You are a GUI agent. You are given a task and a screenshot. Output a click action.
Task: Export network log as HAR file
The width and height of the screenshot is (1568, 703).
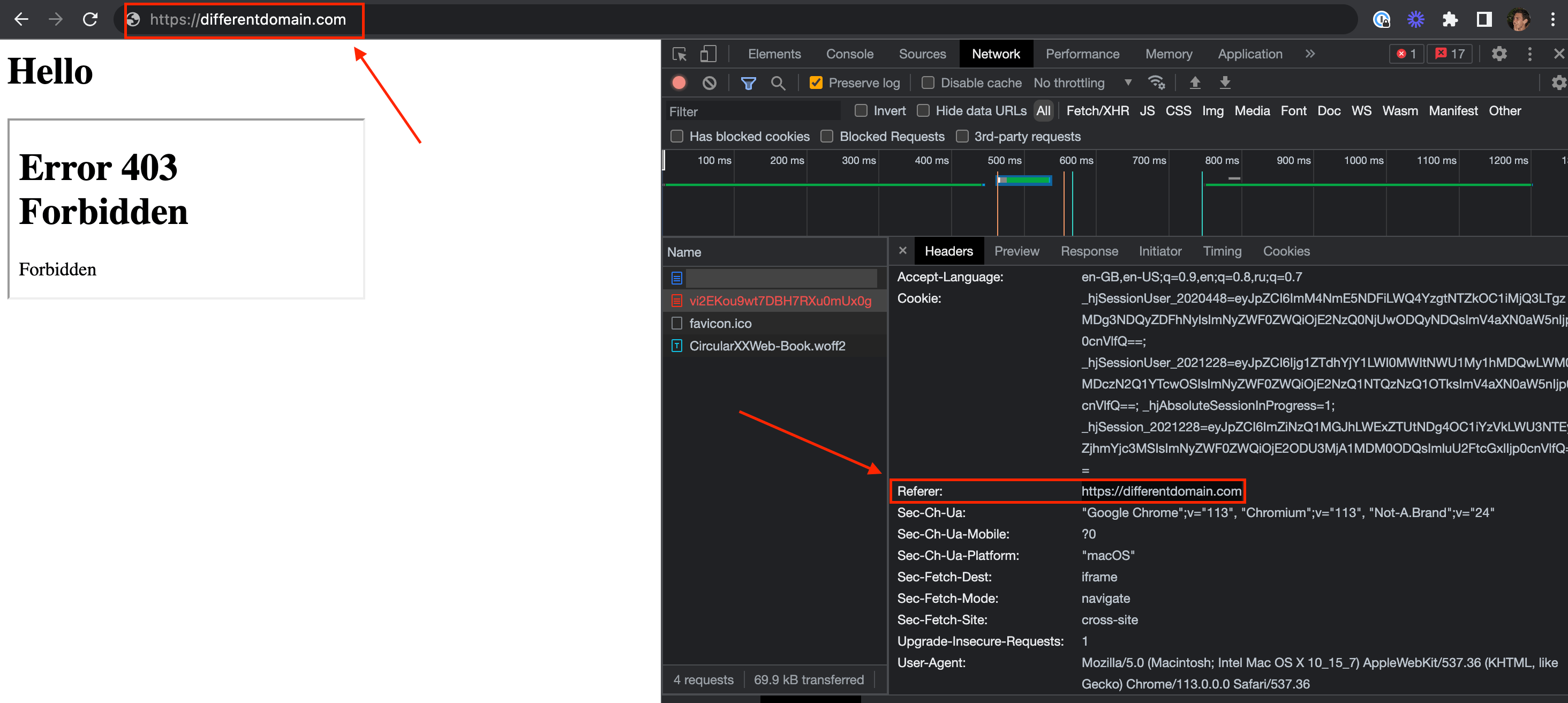tap(1225, 83)
